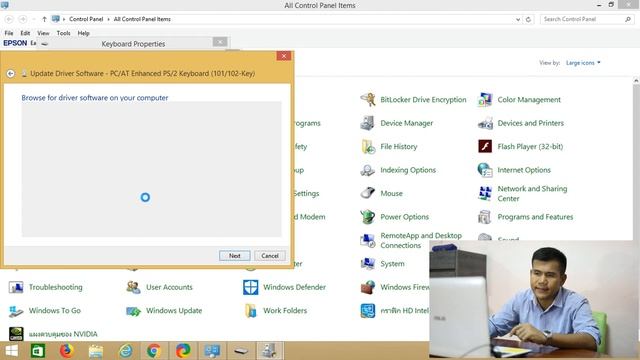Open the Mouse settings icon
The height and width of the screenshot is (360, 640).
368,193
